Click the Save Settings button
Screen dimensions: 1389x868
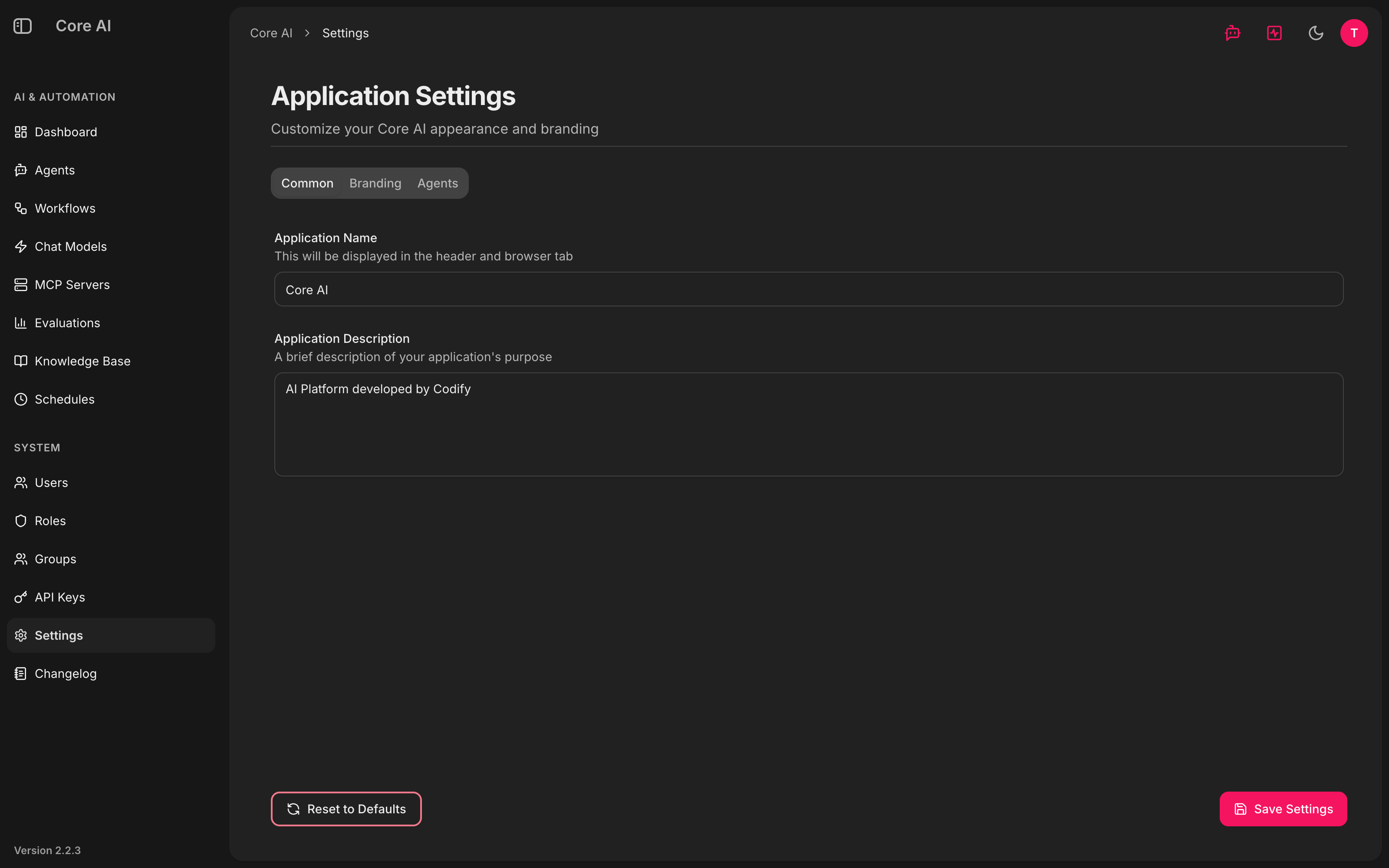pos(1283,809)
